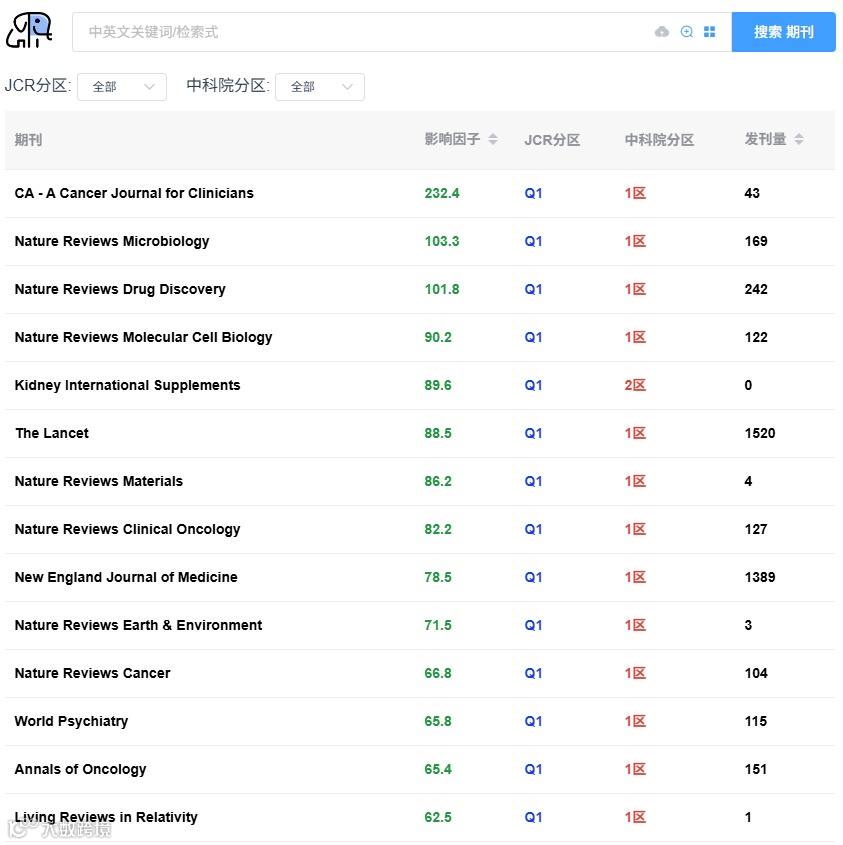Open Nature Reviews Molecular Cell Biology
The image size is (843, 845).
(x=143, y=337)
